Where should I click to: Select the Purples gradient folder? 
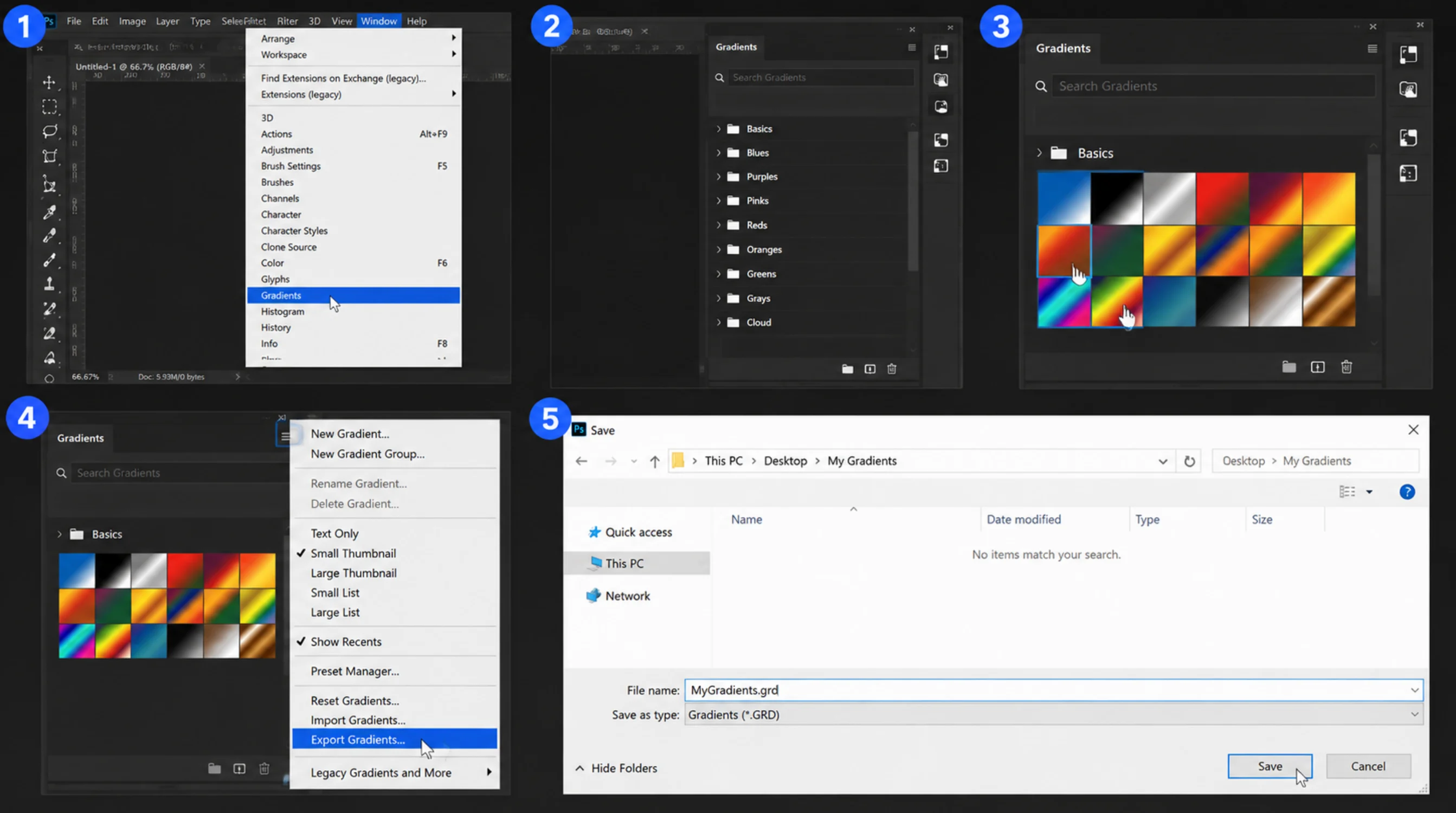(x=762, y=176)
